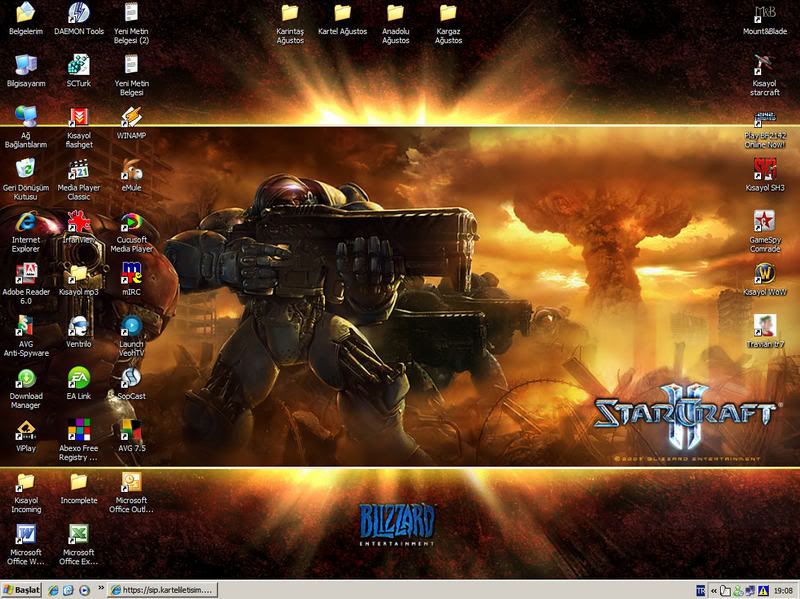Open Play BF2142 Online Now shortcut
Viewport: 800px width, 599px height.
pyautogui.click(x=765, y=128)
